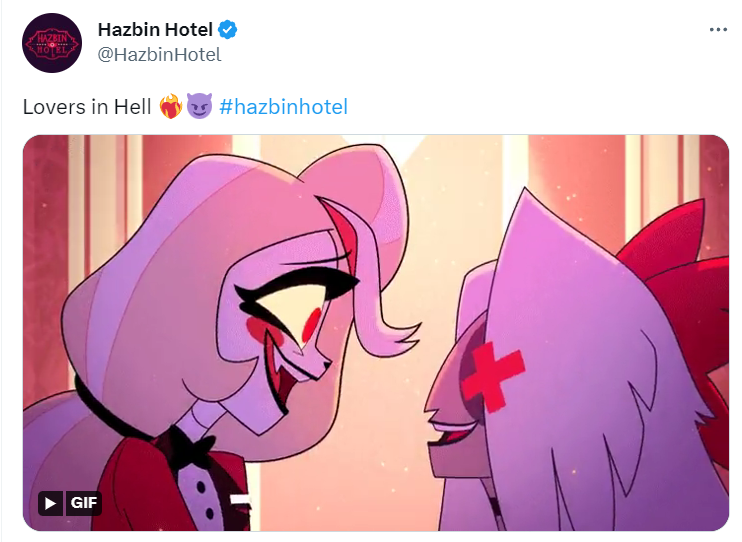The image size is (742, 542).
Task: Click the purple smiling devil emoji
Action: pos(199,106)
